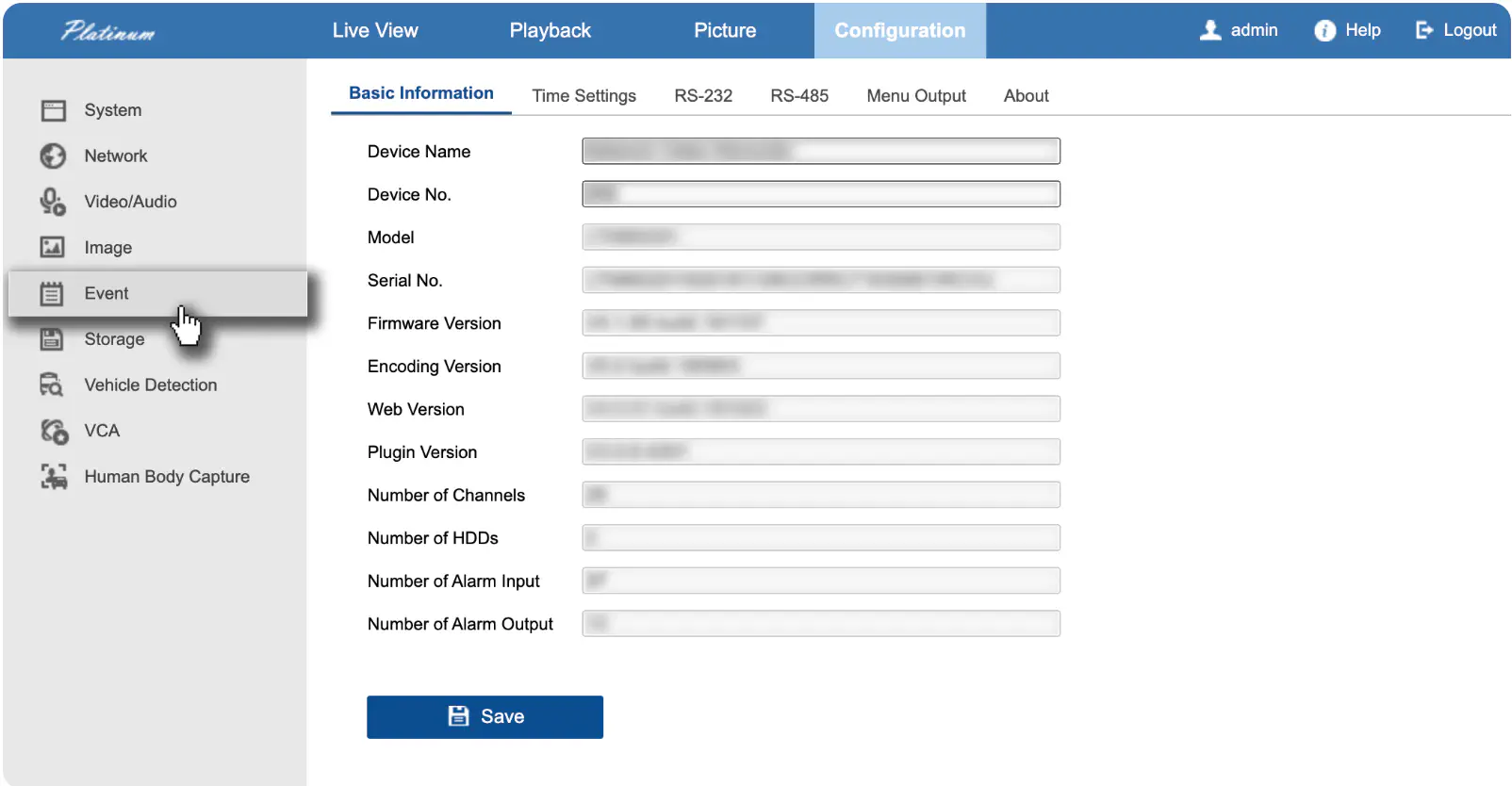Click the Number of Alarm Input field

coord(821,581)
